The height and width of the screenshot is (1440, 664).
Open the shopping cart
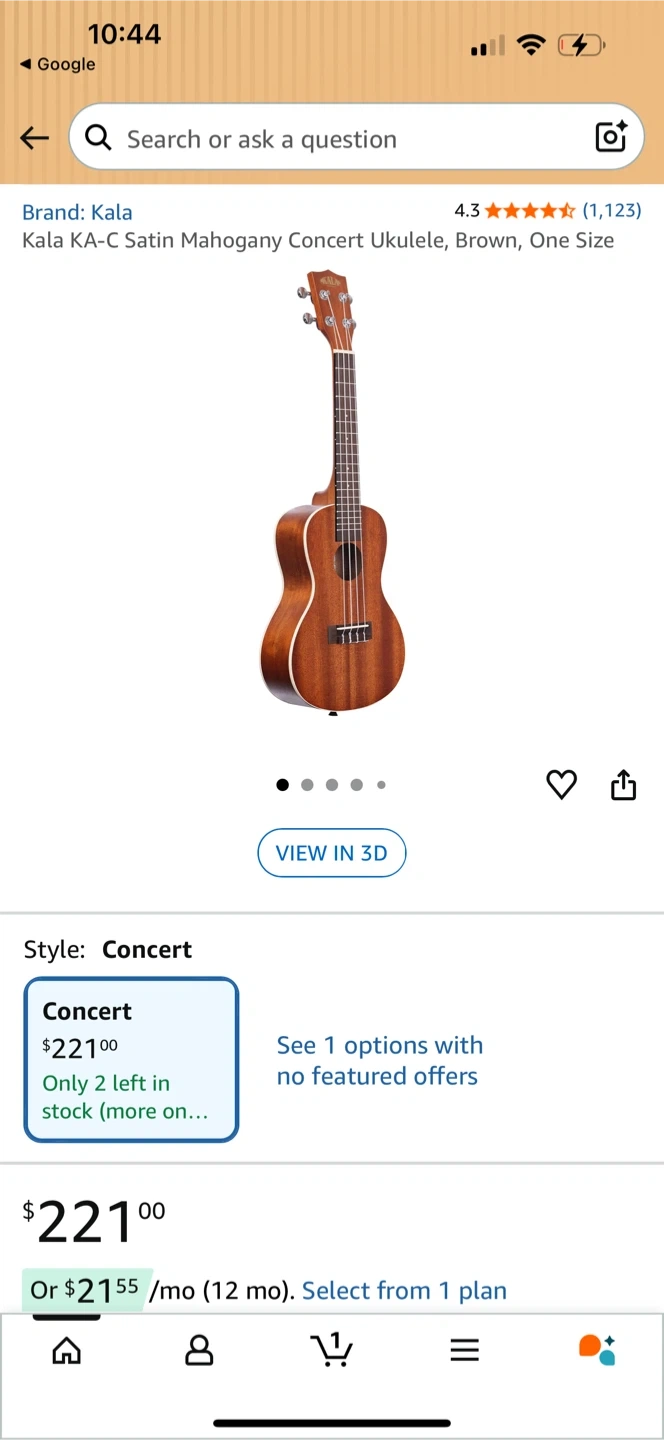pos(332,1350)
